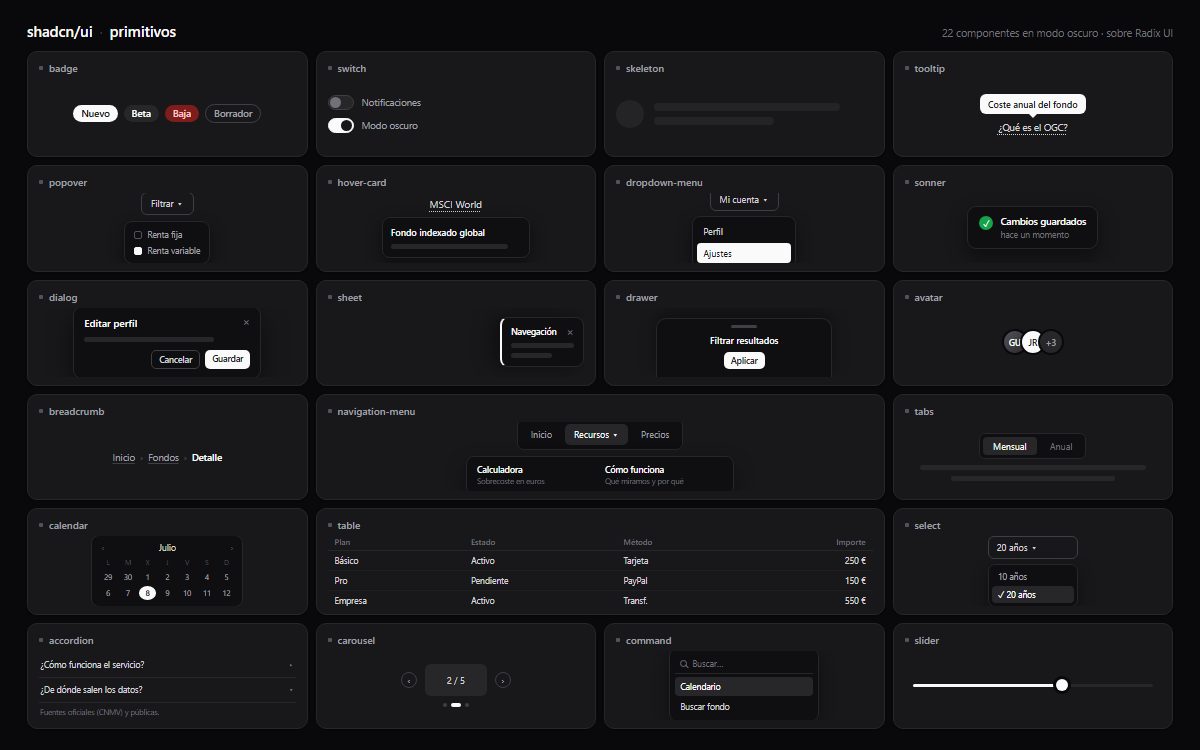
Task: Choose the checked 20 años option
Action: [1032, 595]
